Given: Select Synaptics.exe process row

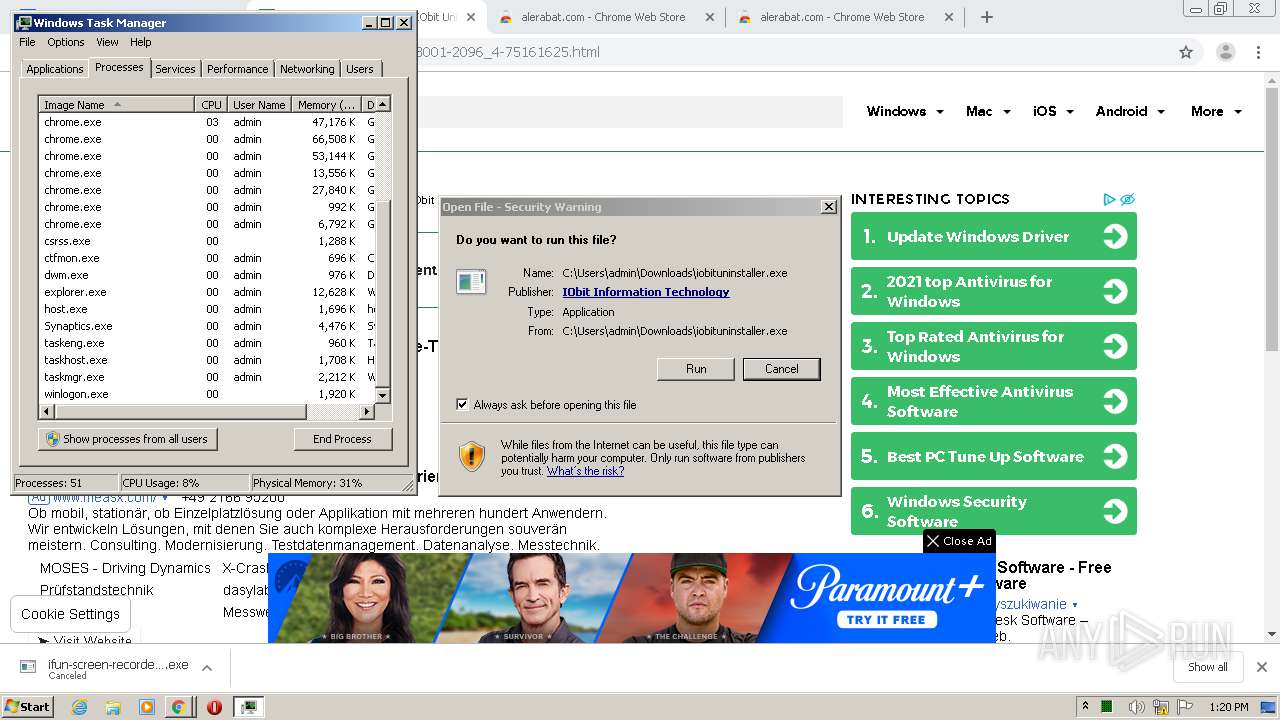Looking at the screenshot, I should (x=208, y=326).
